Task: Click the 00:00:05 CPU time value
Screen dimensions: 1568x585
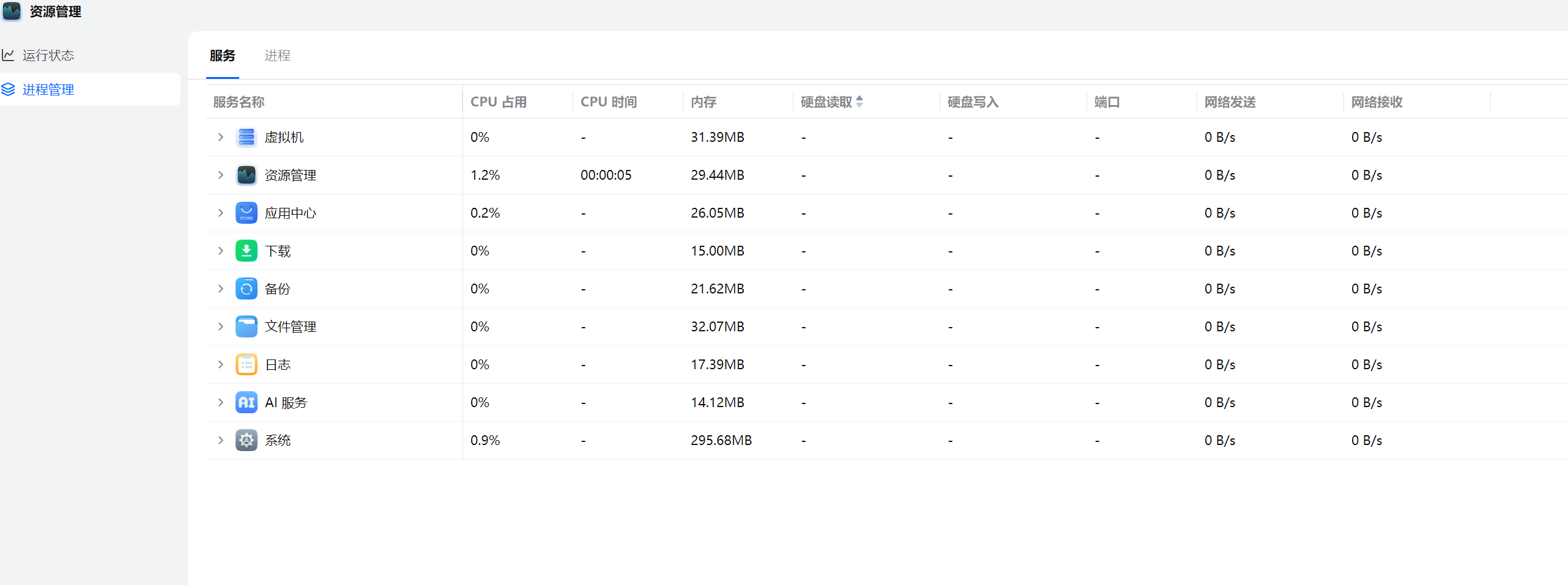Action: pos(606,175)
